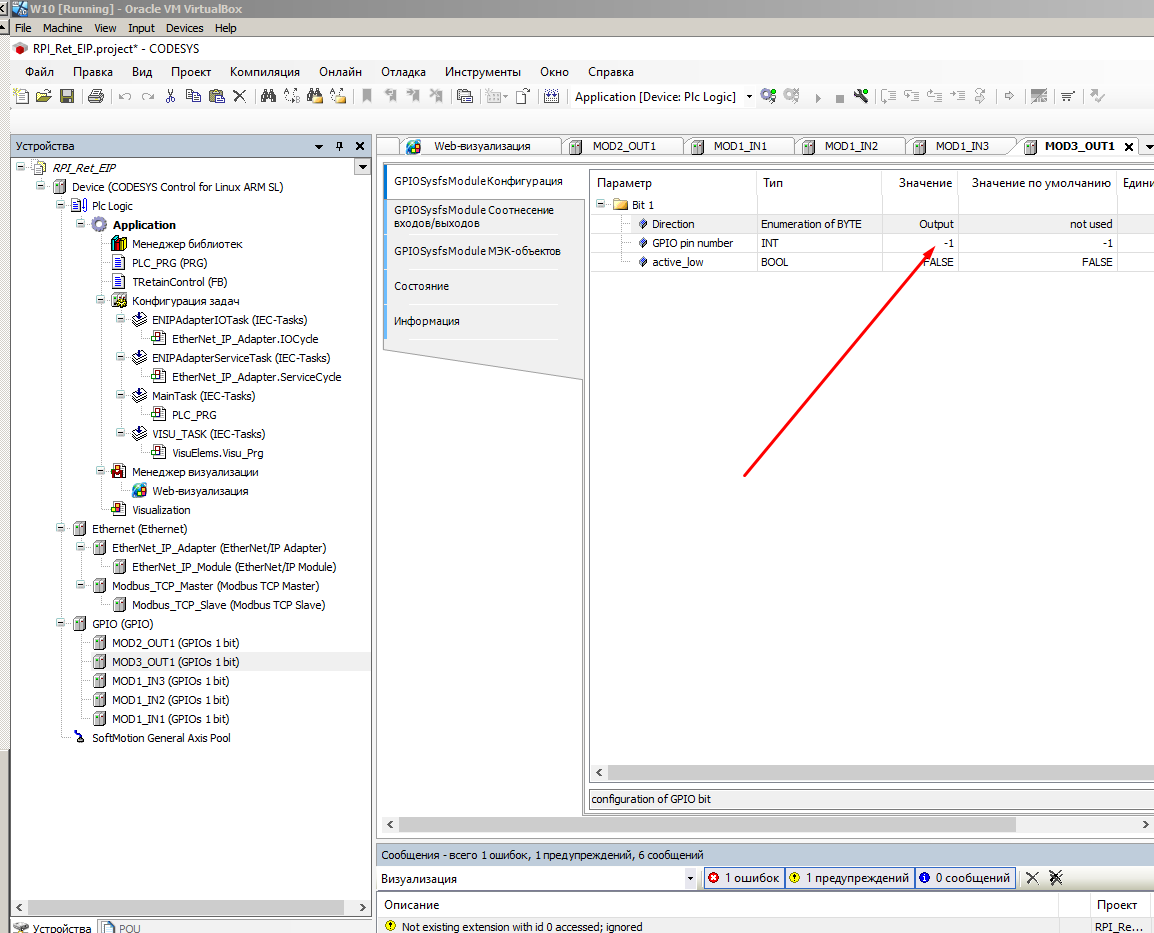Select PLC_PRG (PRG) in the device tree
This screenshot has height=933, width=1154.
pos(169,263)
